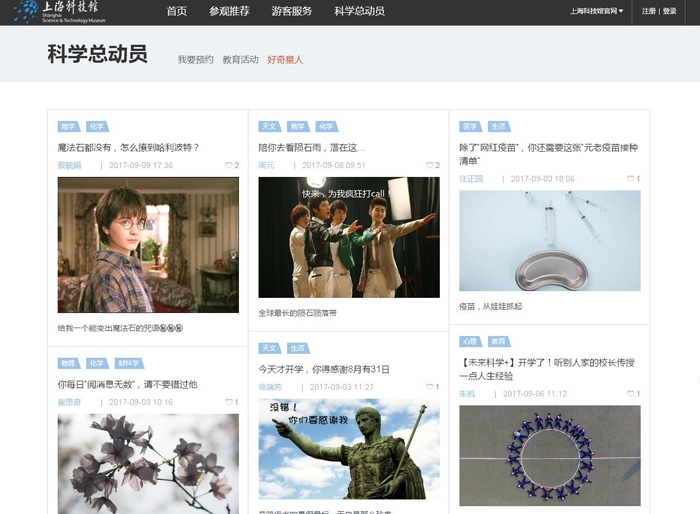
Task: Open the 【未来科学+】开学了 article
Action: pyautogui.click(x=547, y=369)
